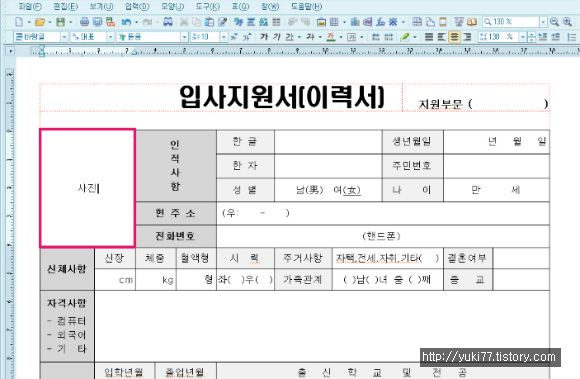Image resolution: width=580 pixels, height=379 pixels.
Task: Open the 창(W) menu
Action: click(x=270, y=6)
